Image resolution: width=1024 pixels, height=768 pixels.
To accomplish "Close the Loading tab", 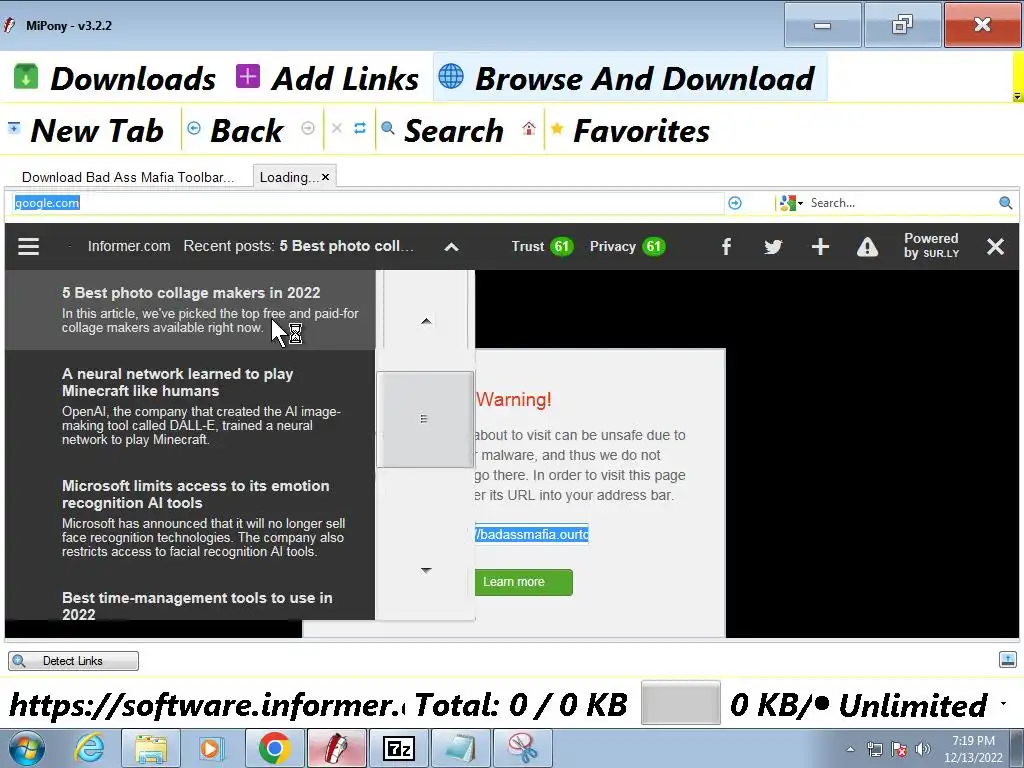I will coord(325,177).
